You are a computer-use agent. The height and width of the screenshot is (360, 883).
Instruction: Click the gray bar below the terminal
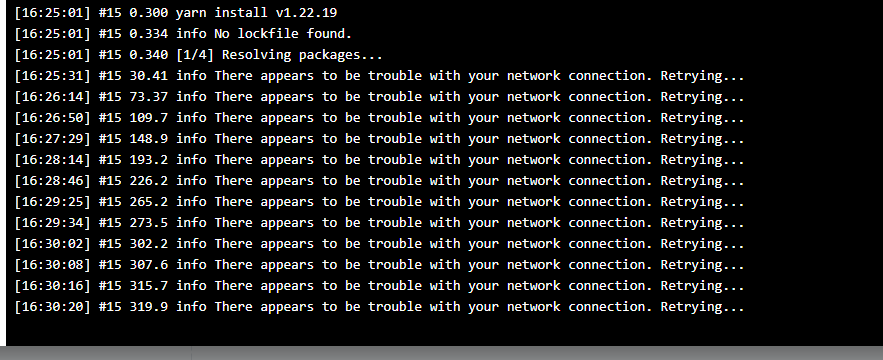pos(442,353)
